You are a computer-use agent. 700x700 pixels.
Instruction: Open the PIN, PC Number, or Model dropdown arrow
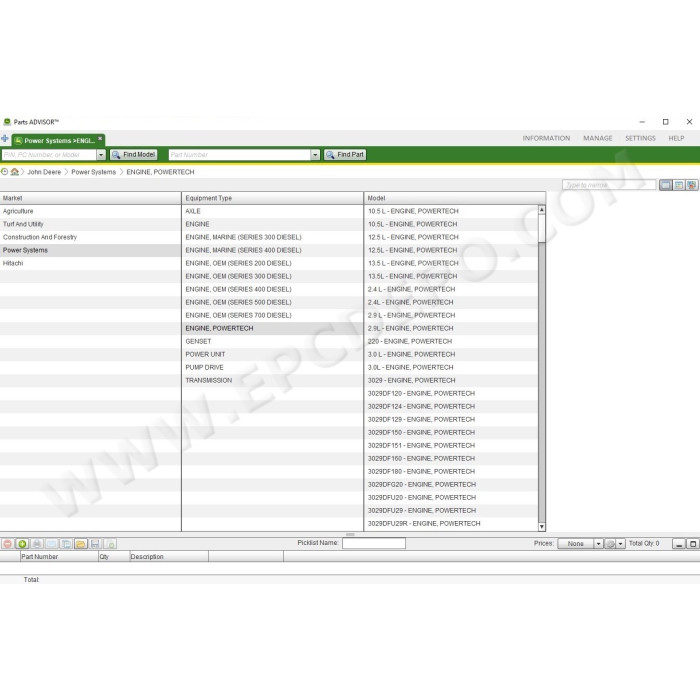point(101,155)
